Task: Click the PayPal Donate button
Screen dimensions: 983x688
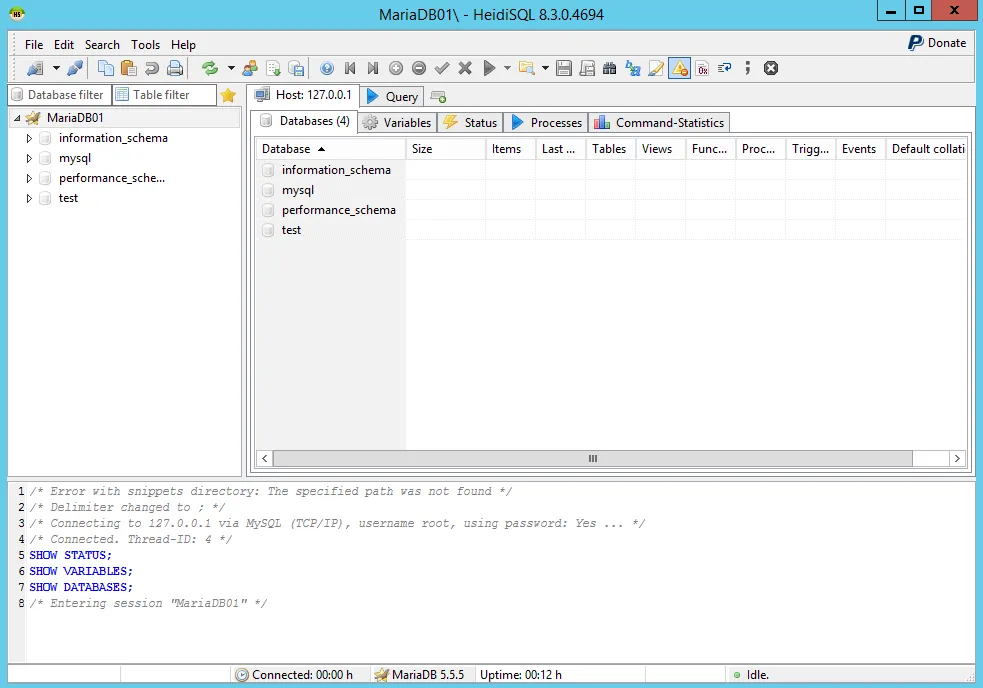Action: 936,43
